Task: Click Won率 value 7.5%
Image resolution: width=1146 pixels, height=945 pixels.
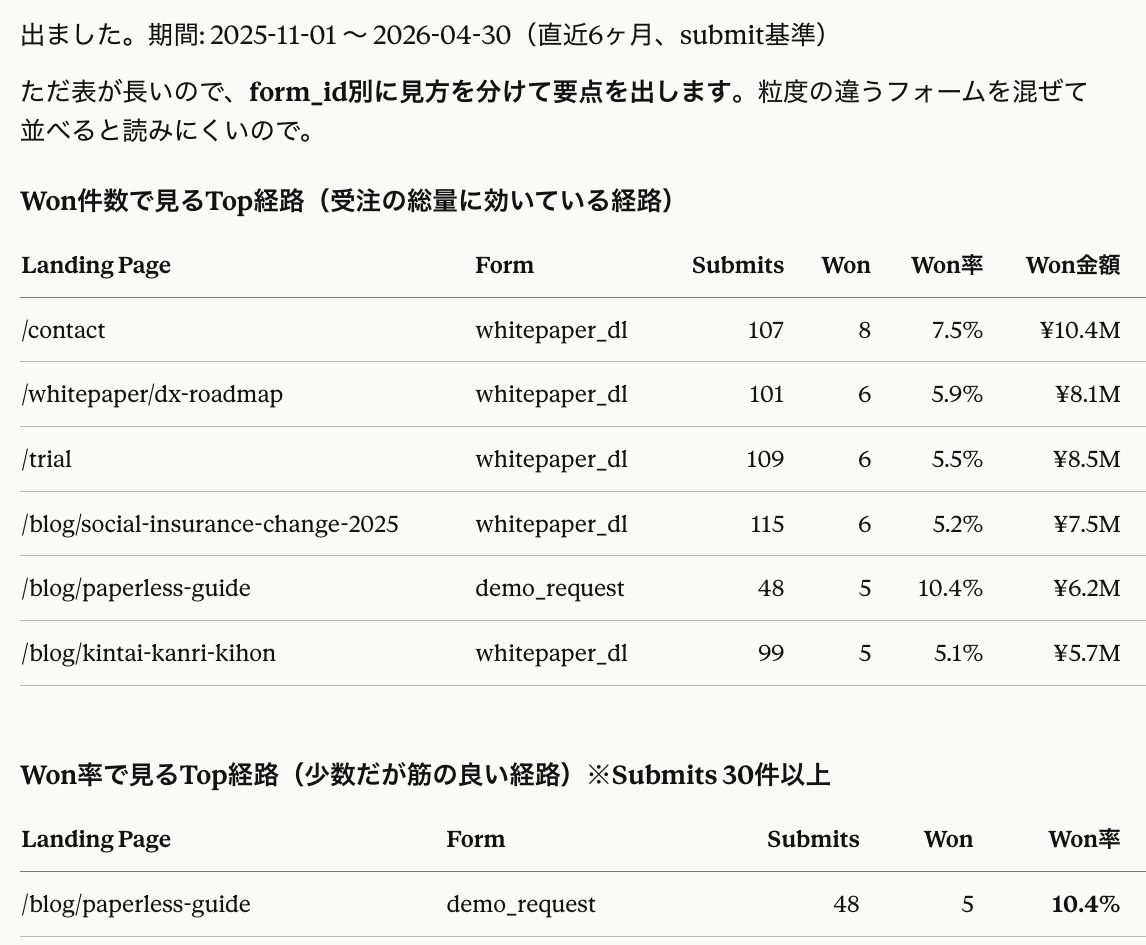Action: coord(957,330)
